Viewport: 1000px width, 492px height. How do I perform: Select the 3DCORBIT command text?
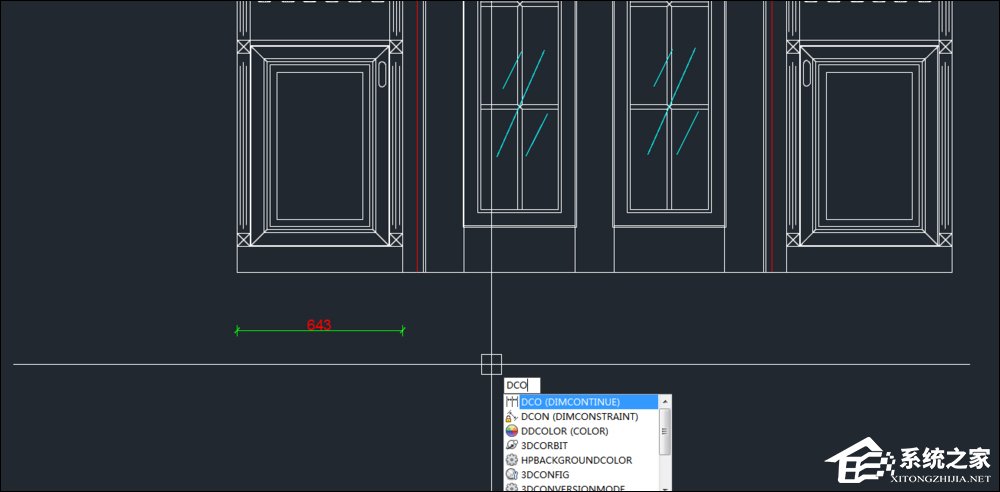544,445
